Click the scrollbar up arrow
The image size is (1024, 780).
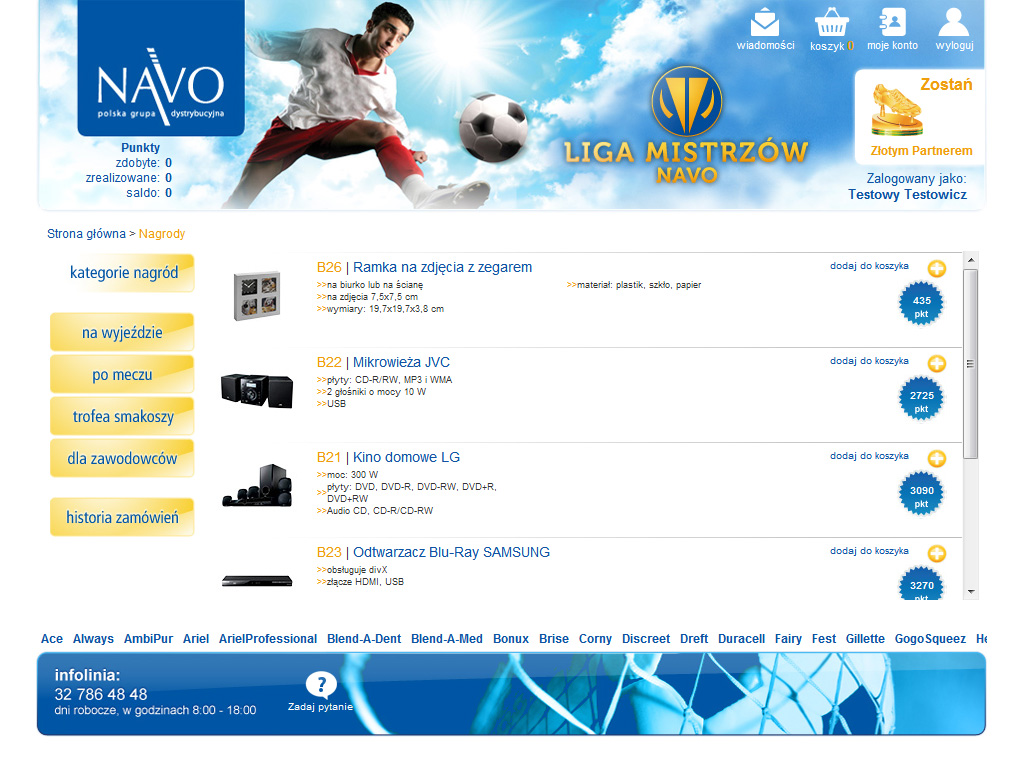(971, 260)
